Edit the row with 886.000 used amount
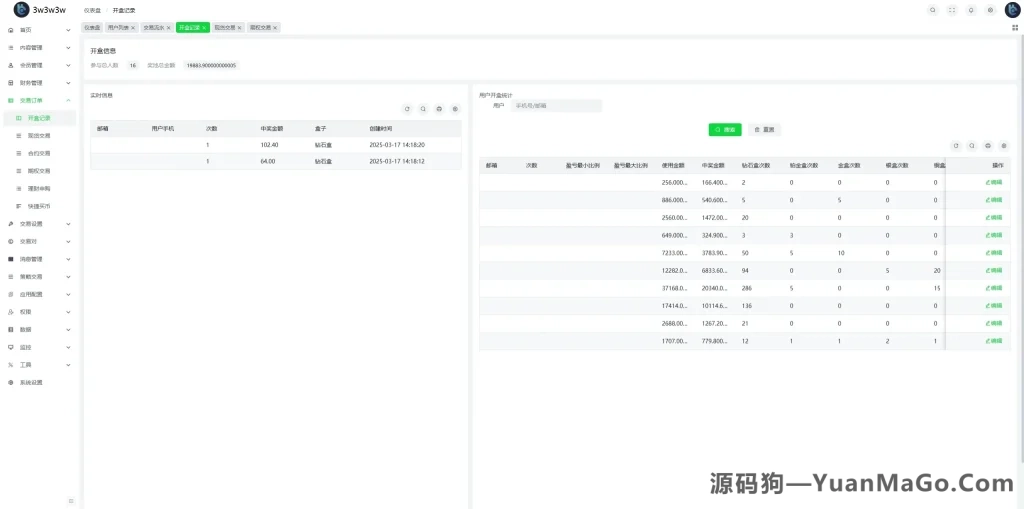Image resolution: width=1024 pixels, height=509 pixels. click(993, 200)
